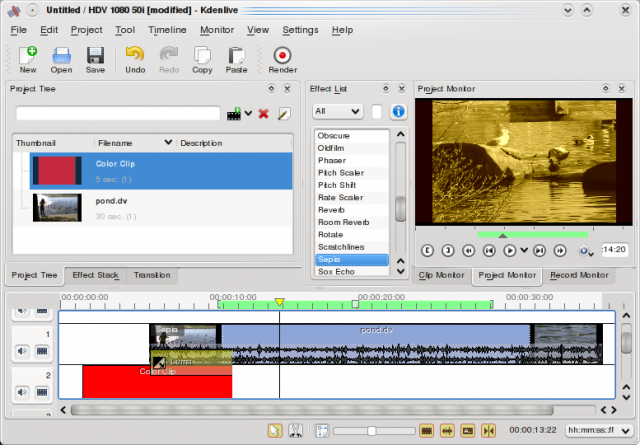This screenshot has height=445, width=640.
Task: Select the razor scissors tool in the status bar
Action: click(296, 430)
